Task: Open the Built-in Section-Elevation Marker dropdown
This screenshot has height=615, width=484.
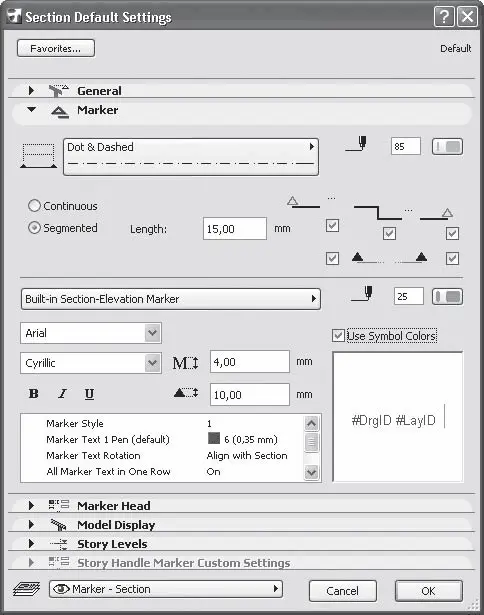Action: pyautogui.click(x=171, y=299)
